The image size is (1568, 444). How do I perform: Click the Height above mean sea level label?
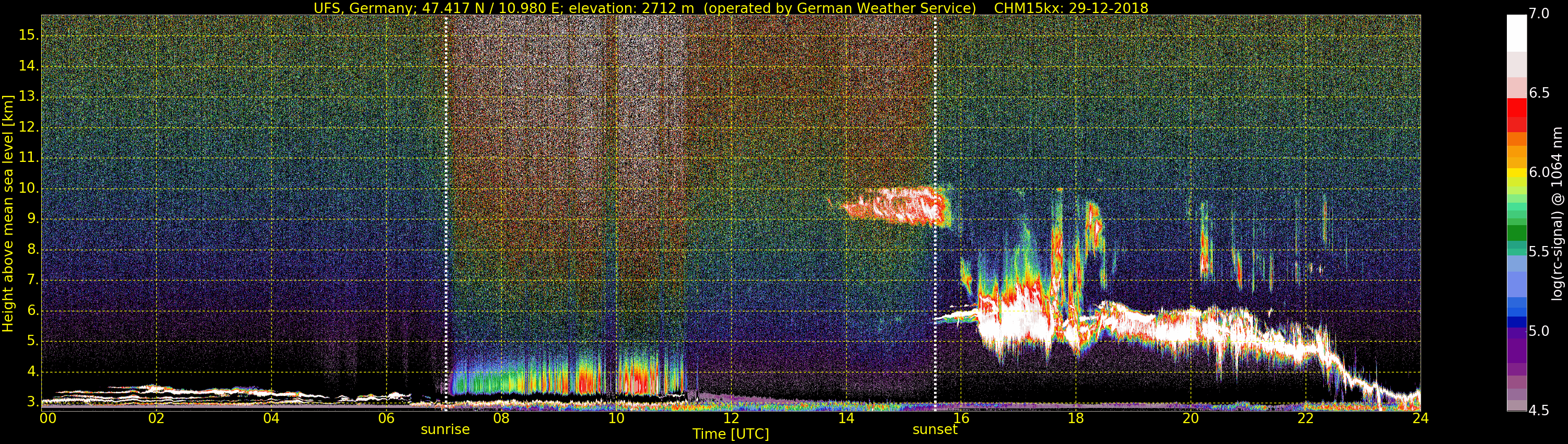(8, 213)
